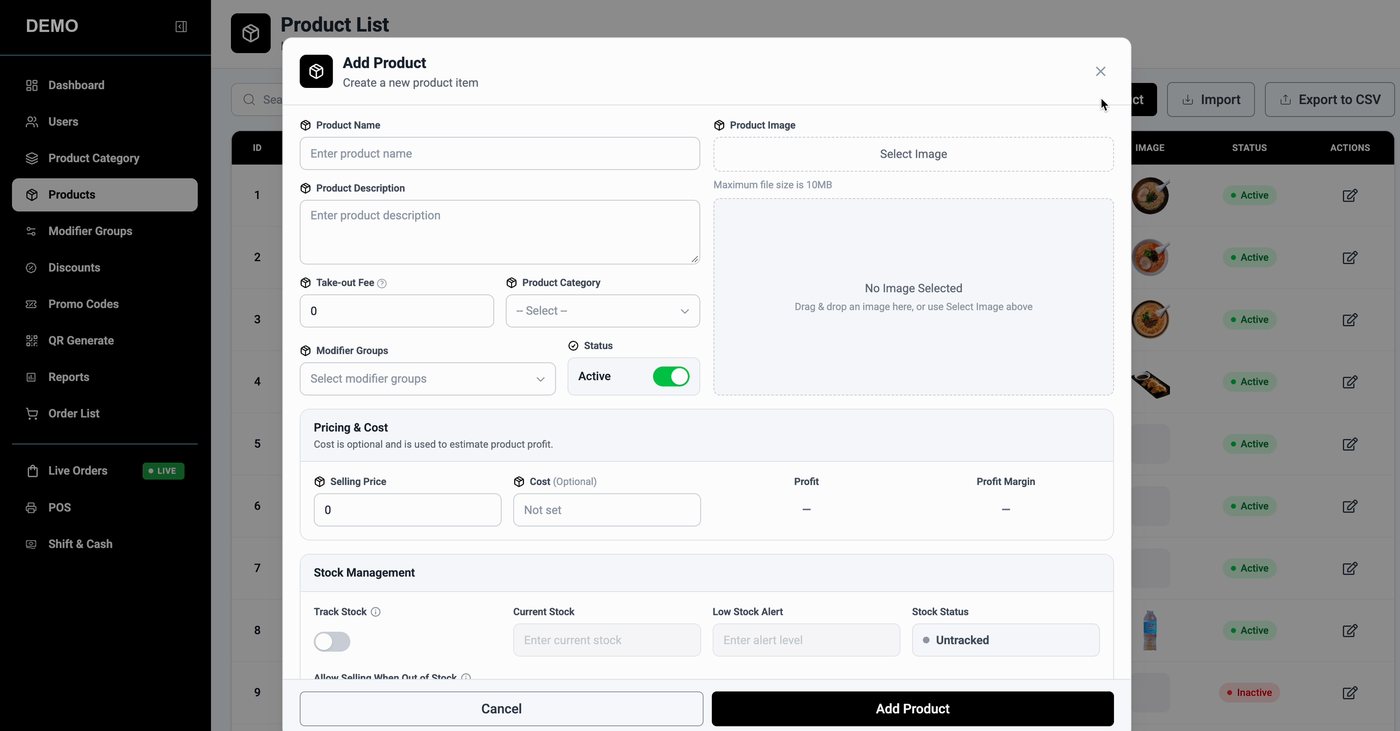Click the QR Generate icon
This screenshot has height=731, width=1400.
(x=32, y=341)
